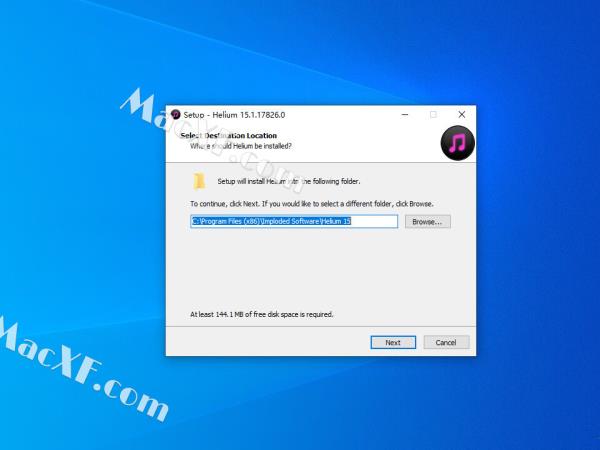Cancel the Helium setup
The width and height of the screenshot is (600, 450).
(446, 342)
